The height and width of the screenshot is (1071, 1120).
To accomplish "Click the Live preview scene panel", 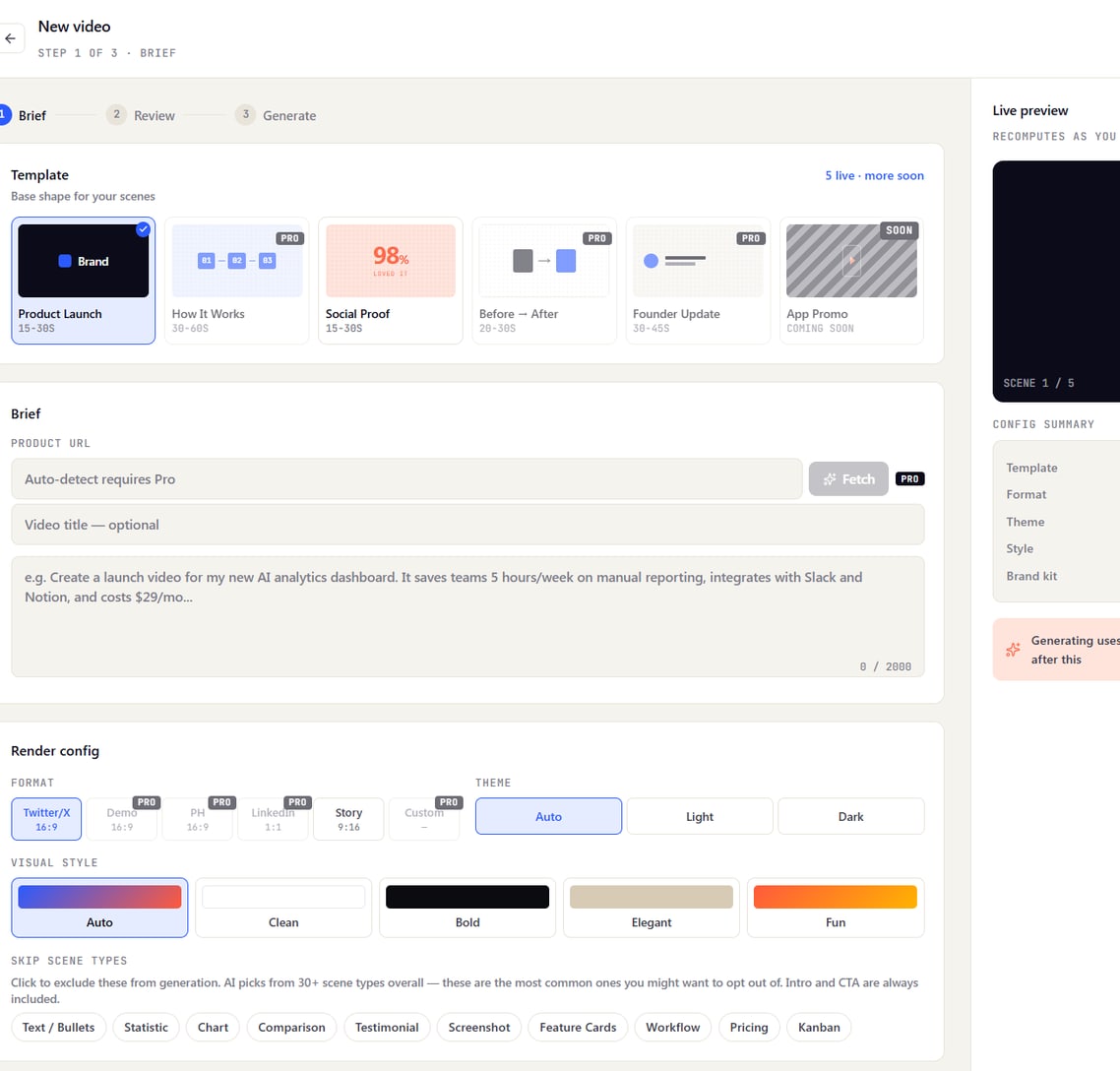I will 1056,281.
